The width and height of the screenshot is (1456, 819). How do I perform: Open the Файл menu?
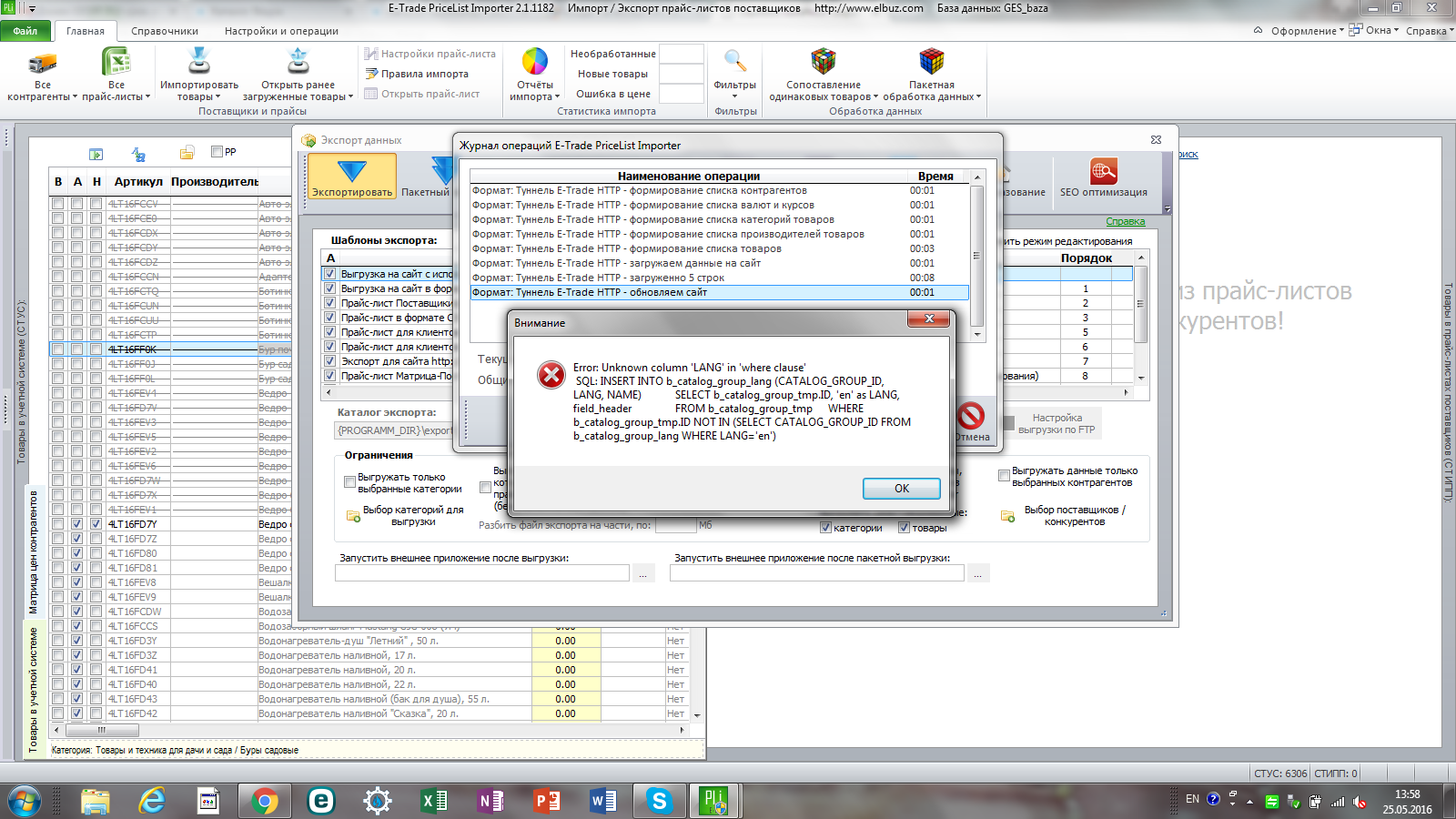click(x=25, y=31)
